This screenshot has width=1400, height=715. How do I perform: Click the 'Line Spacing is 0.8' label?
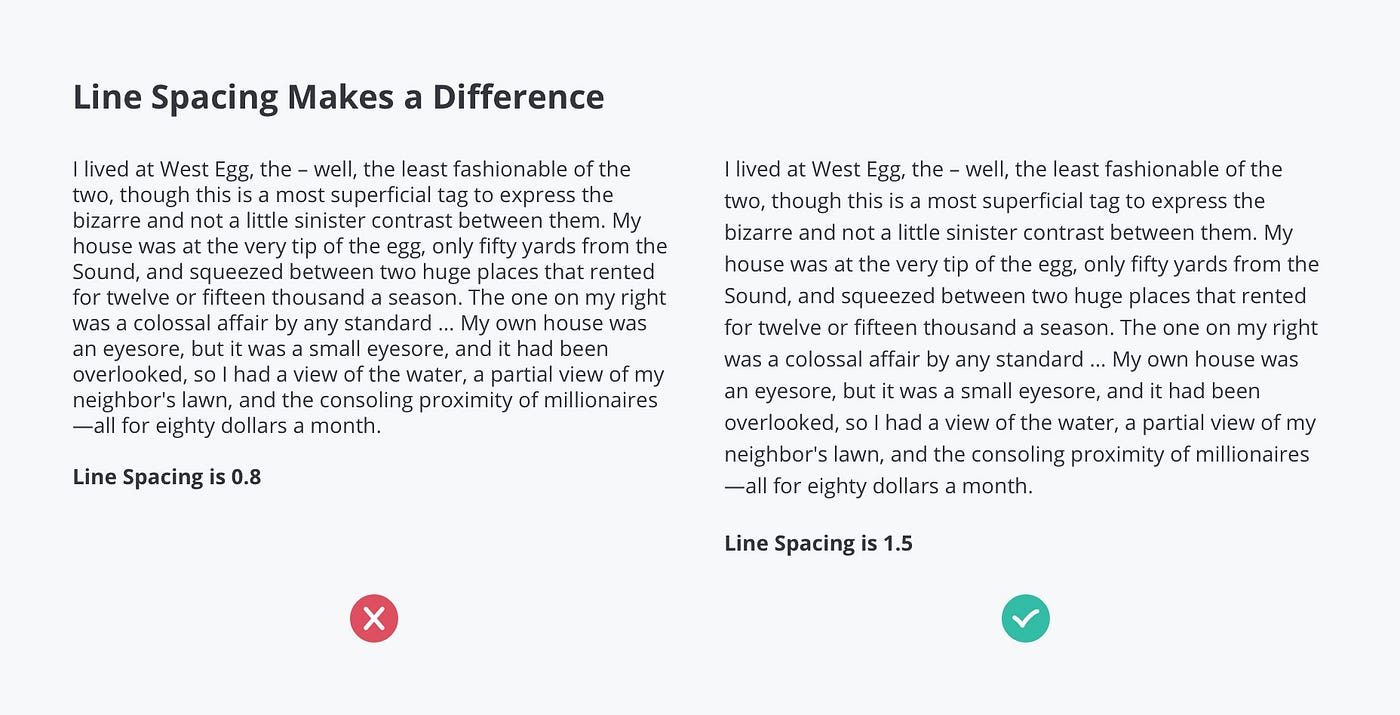(x=167, y=477)
